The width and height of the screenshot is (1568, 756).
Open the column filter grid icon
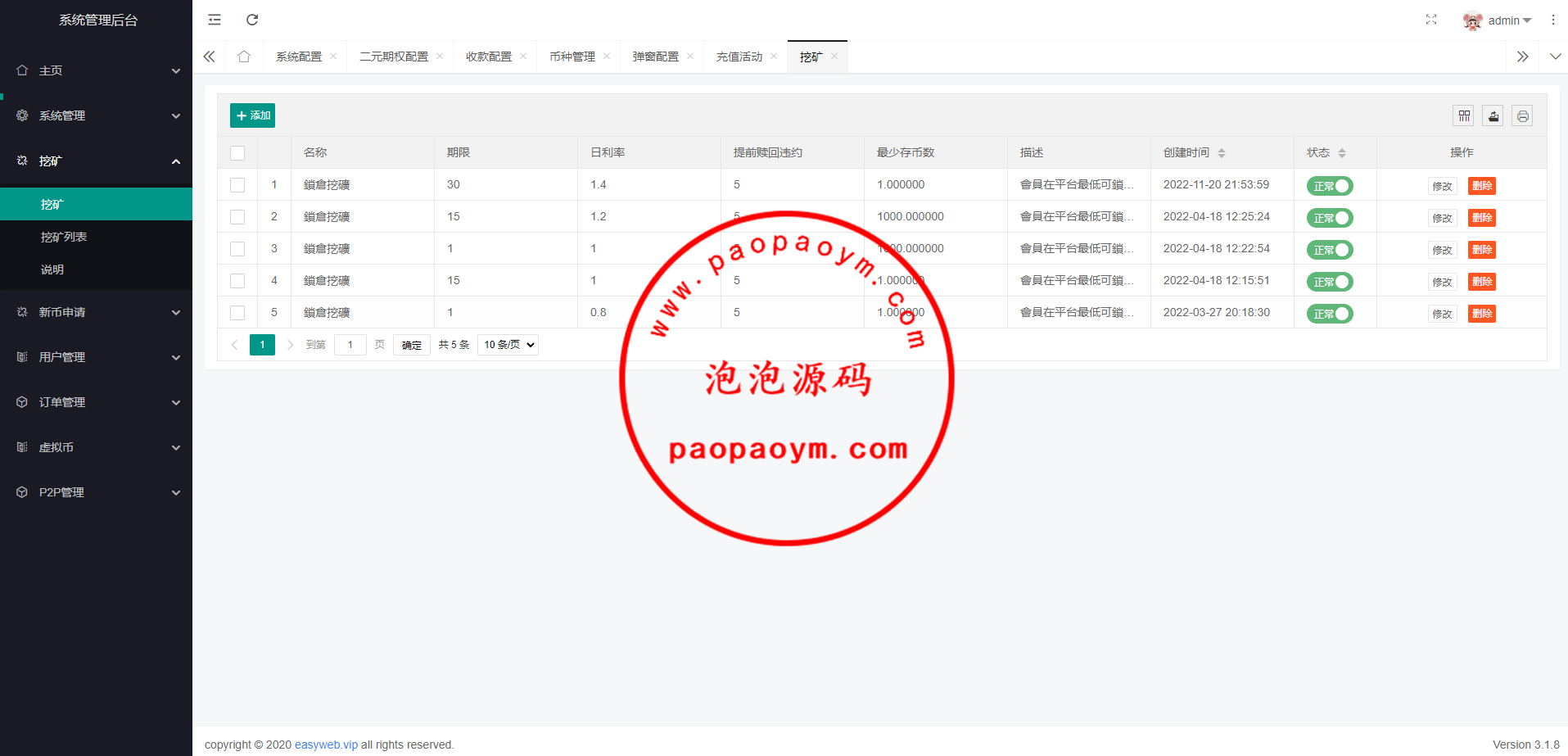pos(1464,116)
